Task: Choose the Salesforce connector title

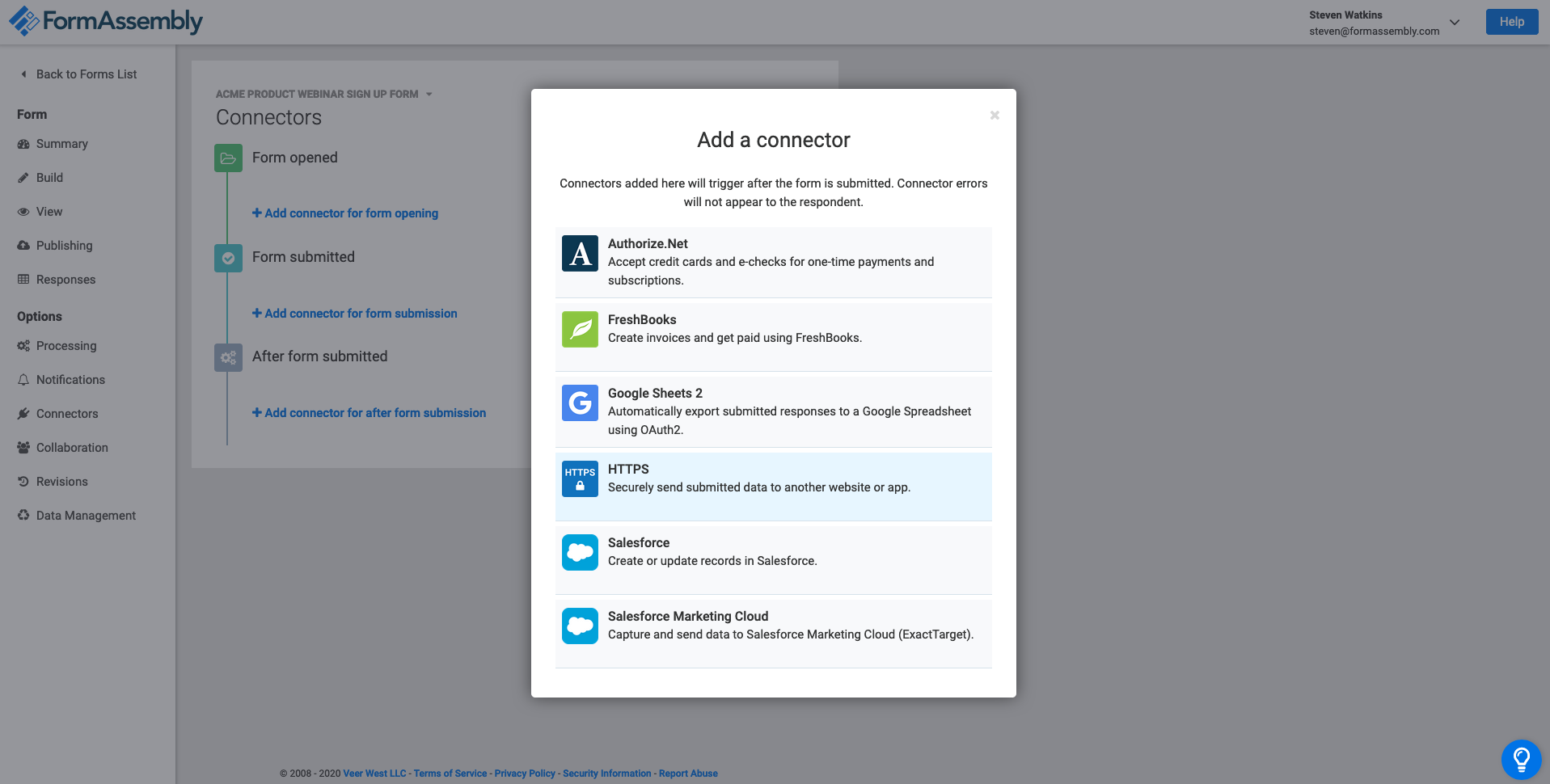Action: point(639,543)
